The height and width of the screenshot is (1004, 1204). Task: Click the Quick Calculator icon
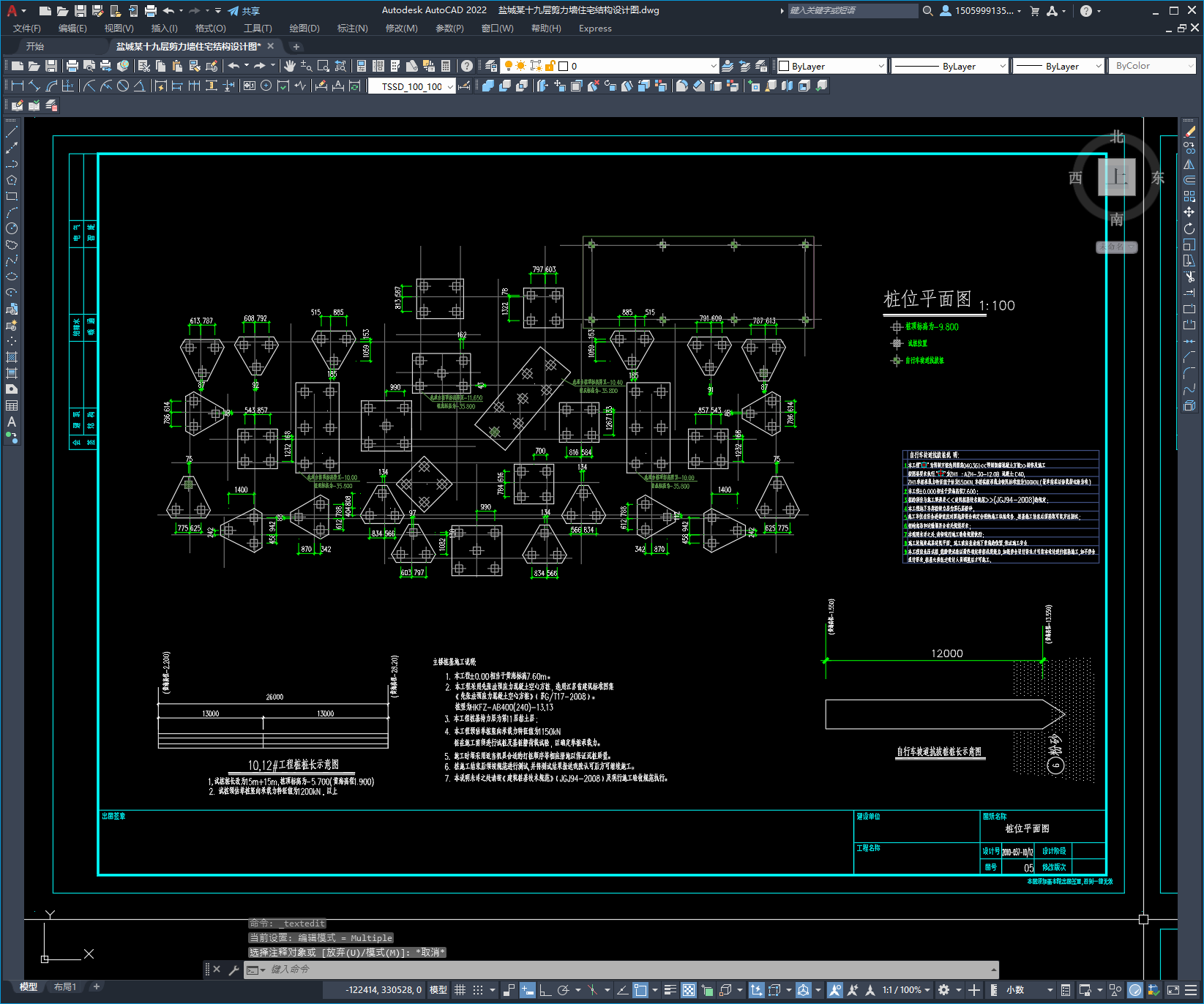pos(446,66)
